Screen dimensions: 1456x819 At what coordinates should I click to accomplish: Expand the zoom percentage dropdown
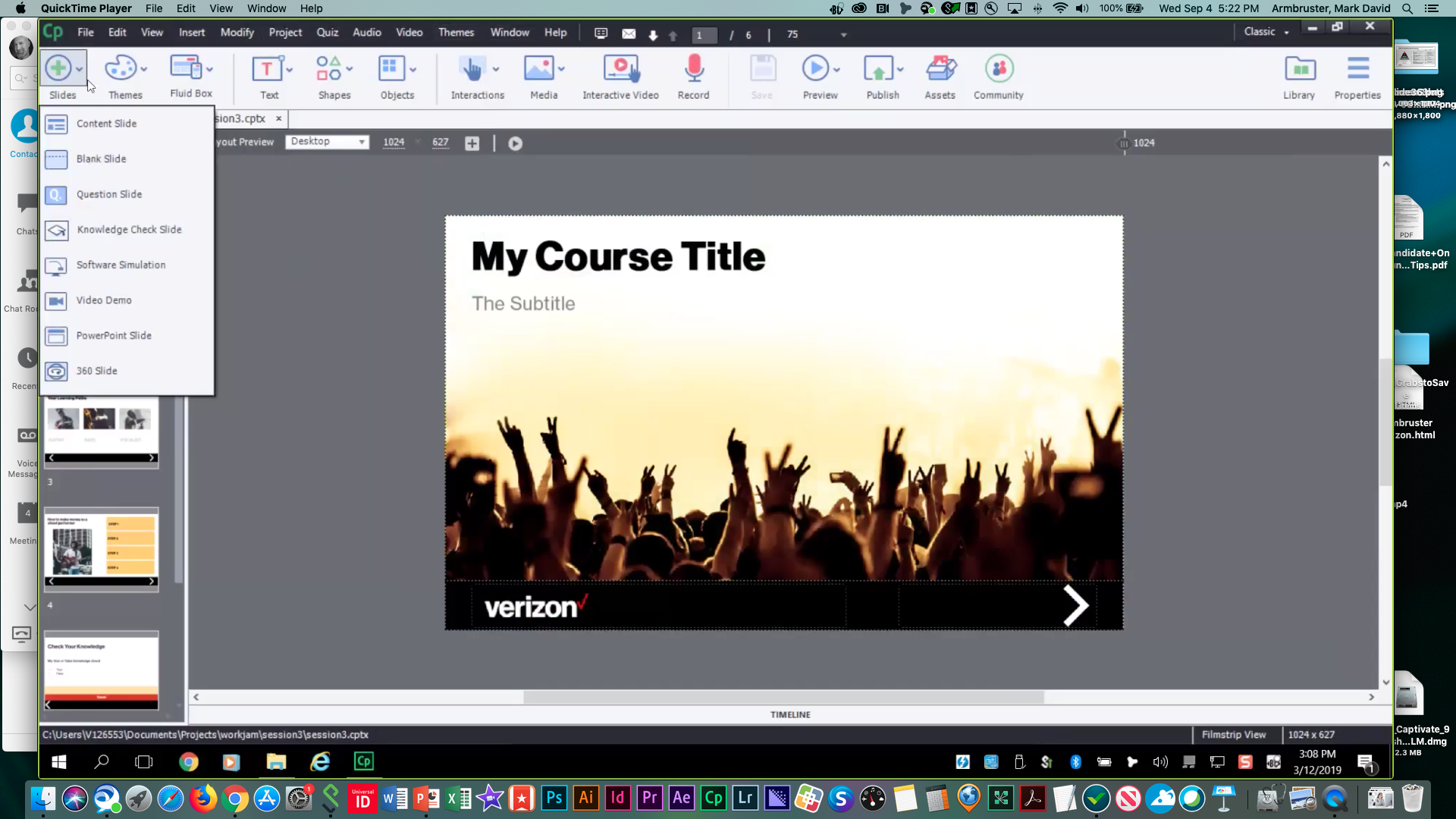pyautogui.click(x=843, y=35)
